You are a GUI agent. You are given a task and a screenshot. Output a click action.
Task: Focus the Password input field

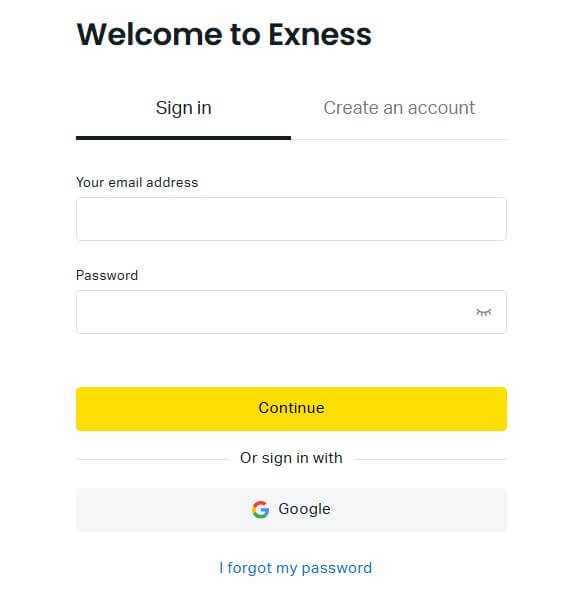click(x=291, y=312)
